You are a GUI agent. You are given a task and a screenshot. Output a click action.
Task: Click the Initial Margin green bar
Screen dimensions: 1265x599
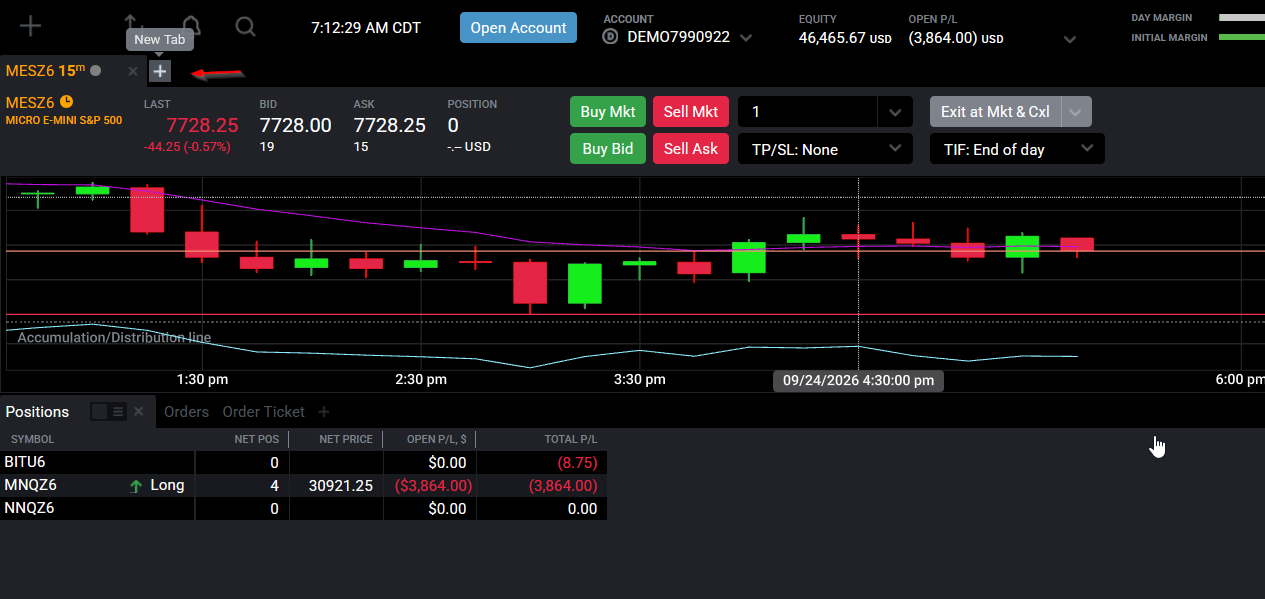pyautogui.click(x=1241, y=37)
